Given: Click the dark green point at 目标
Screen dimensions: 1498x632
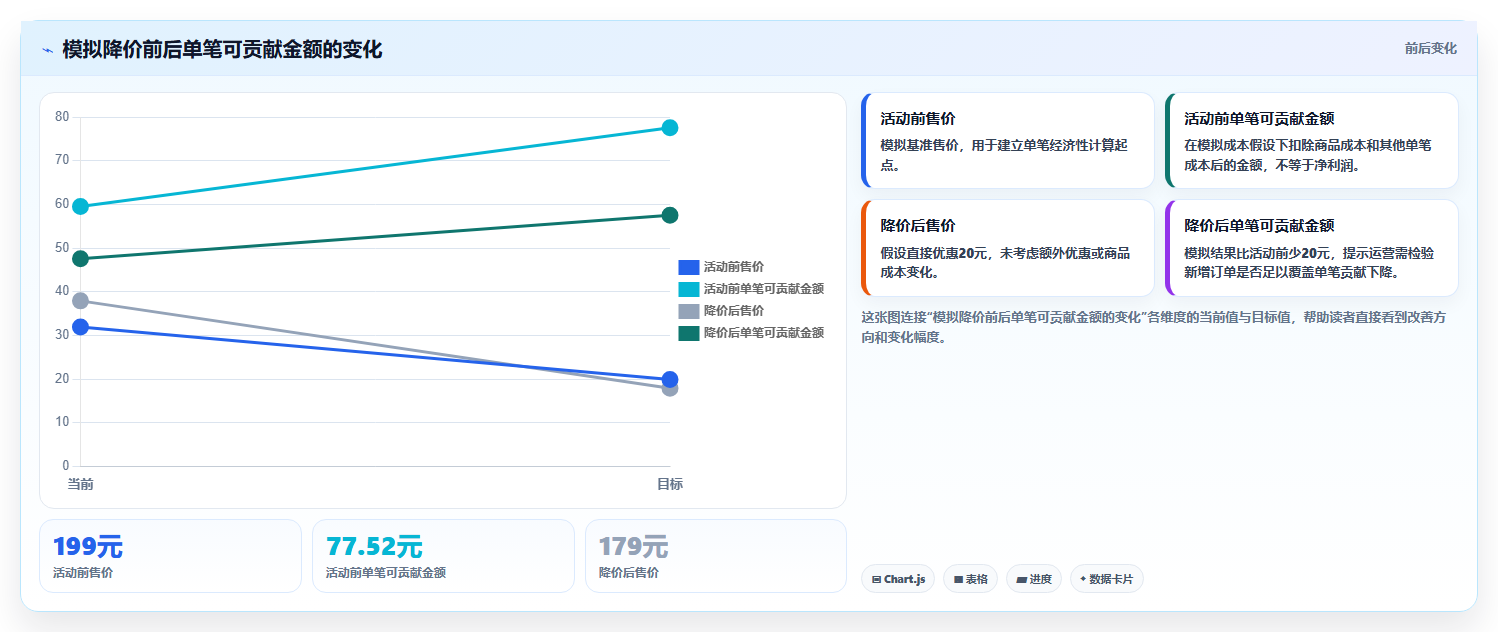Looking at the screenshot, I should (x=670, y=215).
